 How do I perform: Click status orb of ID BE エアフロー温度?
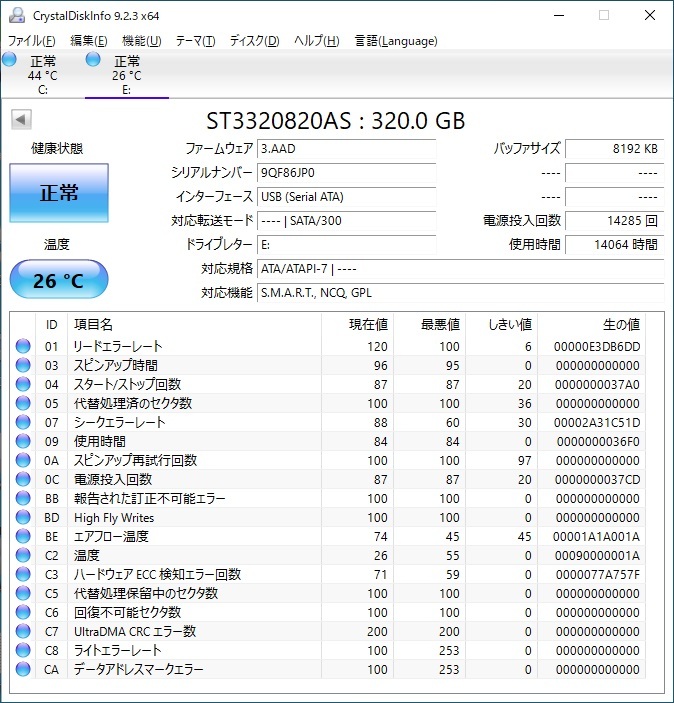coord(23,536)
